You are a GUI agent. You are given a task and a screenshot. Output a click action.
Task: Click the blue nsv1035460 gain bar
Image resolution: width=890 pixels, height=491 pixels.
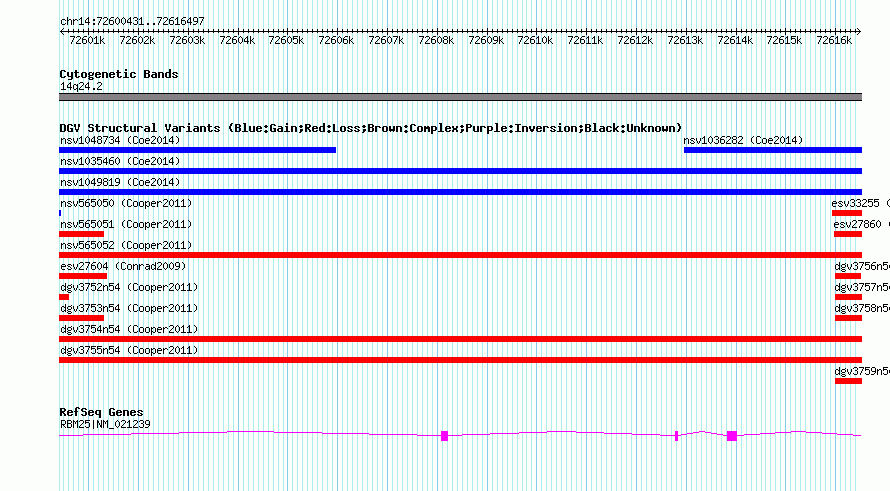460,171
